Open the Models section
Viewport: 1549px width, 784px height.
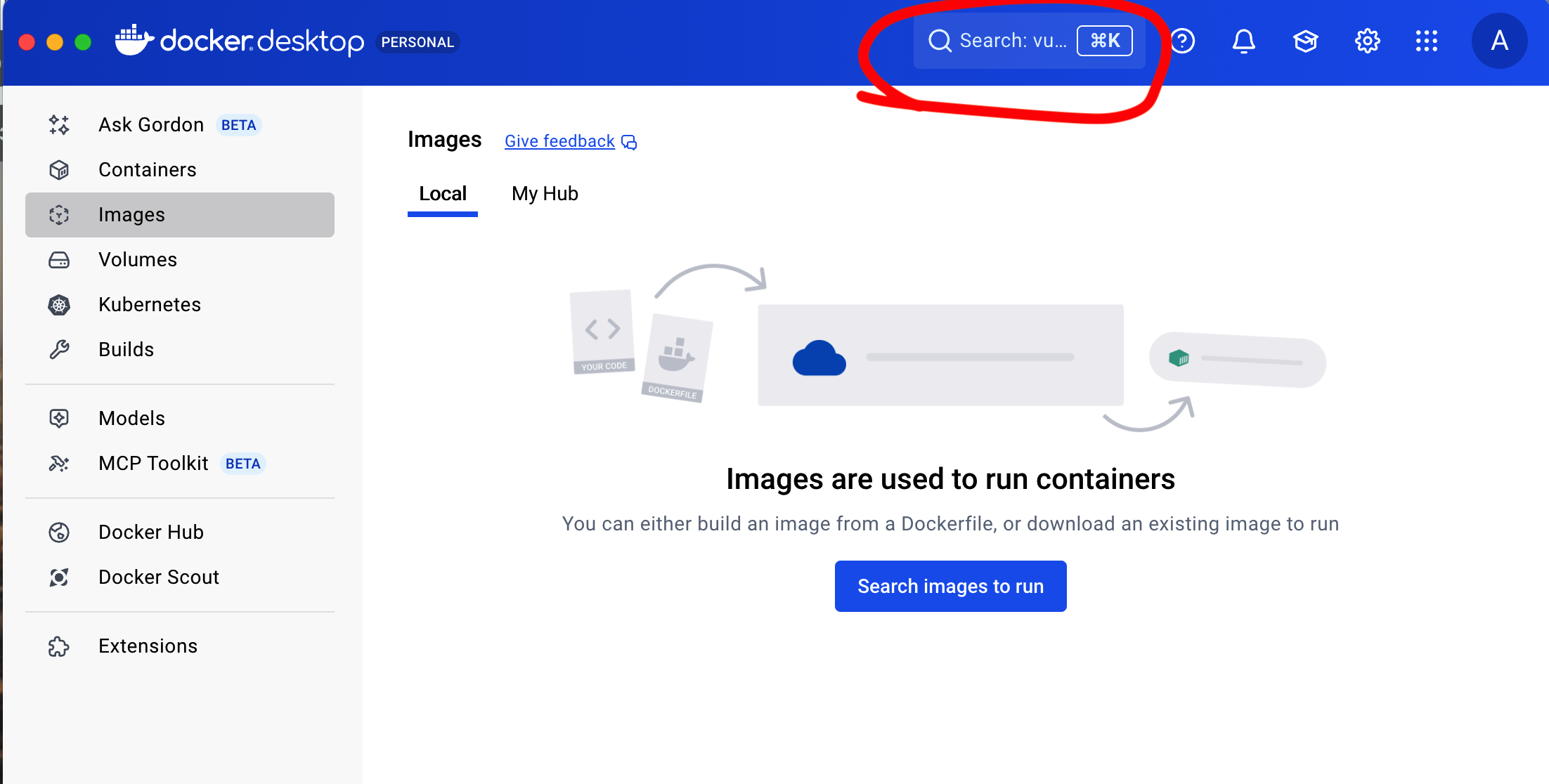coord(131,419)
